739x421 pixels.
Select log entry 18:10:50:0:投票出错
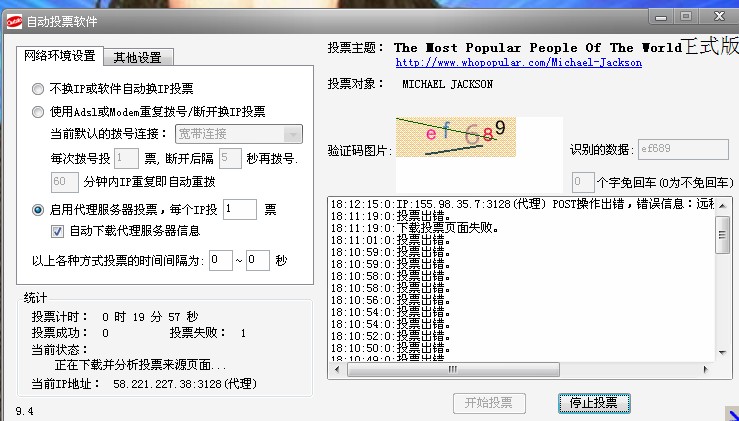pyautogui.click(x=391, y=349)
